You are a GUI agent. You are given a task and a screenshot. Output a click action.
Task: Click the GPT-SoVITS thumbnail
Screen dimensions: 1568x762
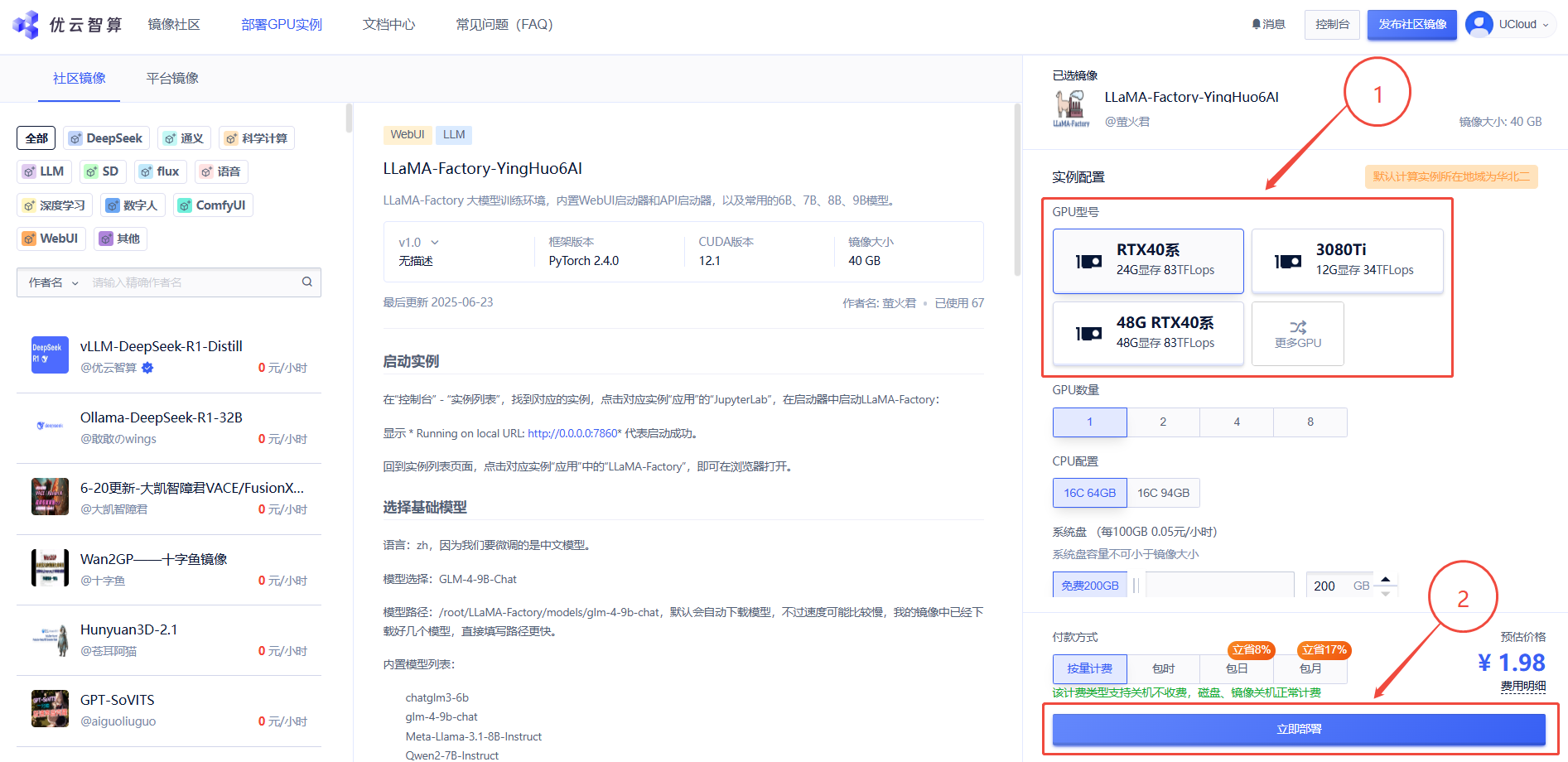click(50, 709)
